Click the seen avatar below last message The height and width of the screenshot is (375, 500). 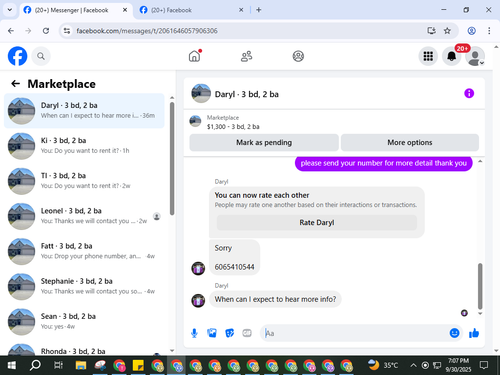coord(464,313)
